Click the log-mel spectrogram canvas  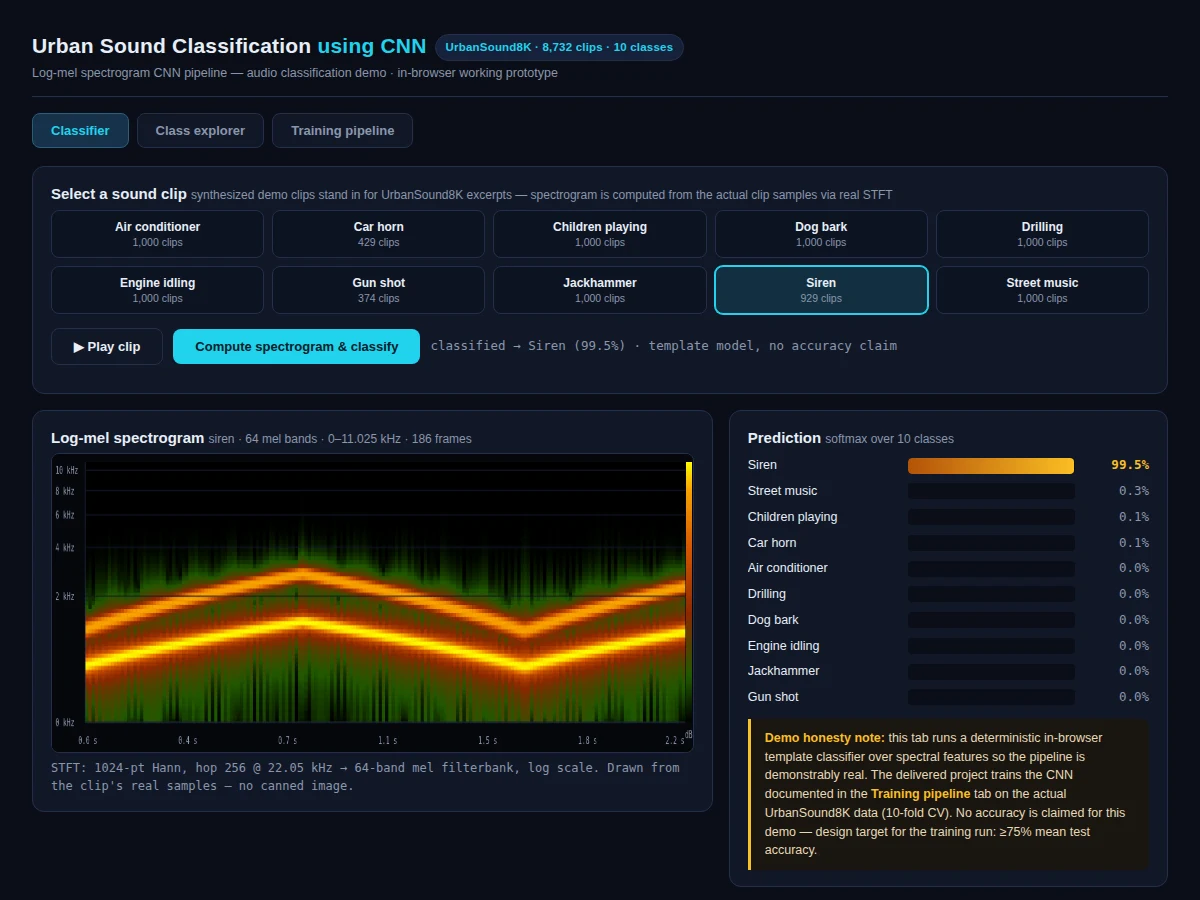click(x=372, y=603)
